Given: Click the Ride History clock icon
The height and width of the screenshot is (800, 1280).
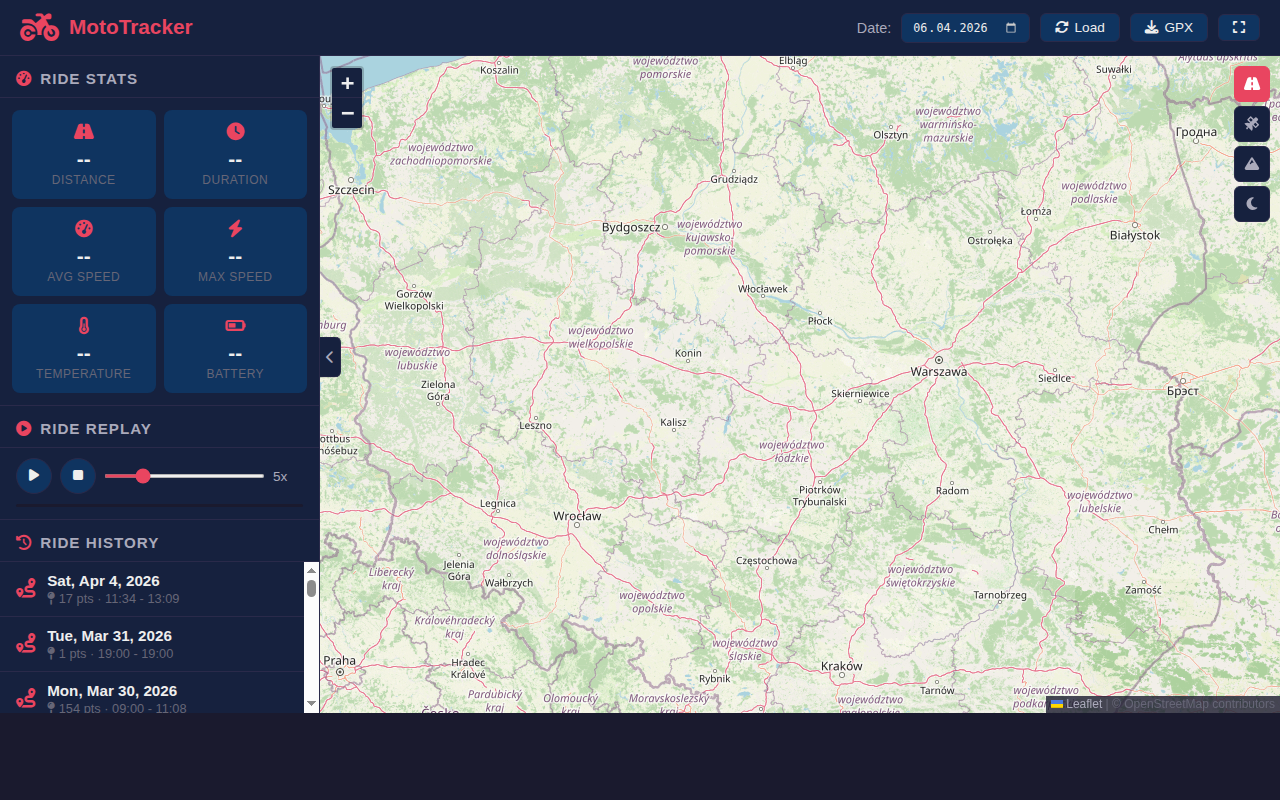Looking at the screenshot, I should pyautogui.click(x=22, y=542).
